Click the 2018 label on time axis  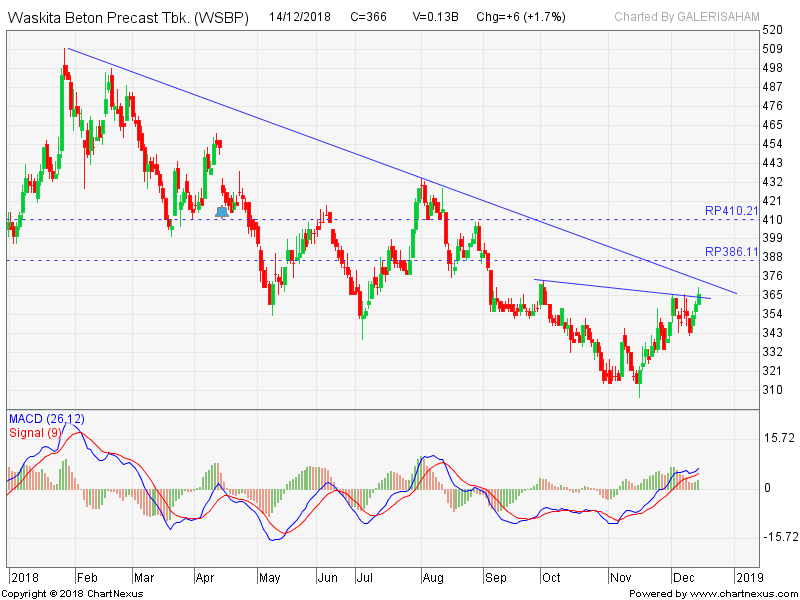pos(25,578)
